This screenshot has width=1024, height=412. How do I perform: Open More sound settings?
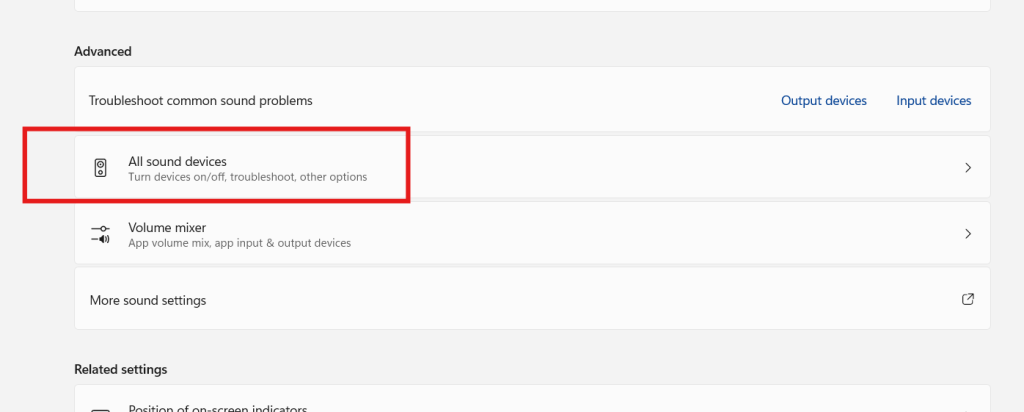[x=148, y=300]
